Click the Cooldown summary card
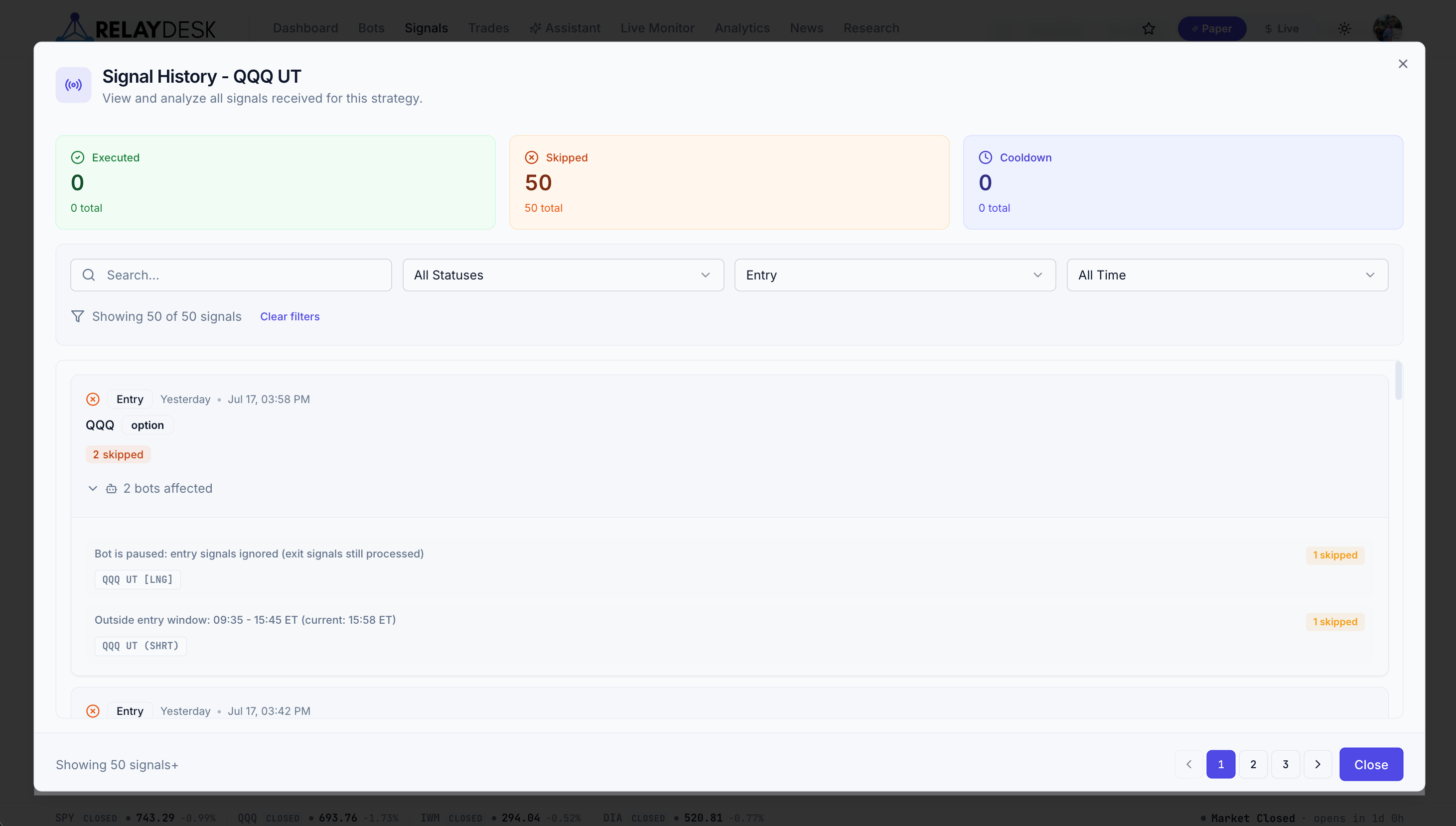Screen dimensions: 1456x826 coord(1183,182)
